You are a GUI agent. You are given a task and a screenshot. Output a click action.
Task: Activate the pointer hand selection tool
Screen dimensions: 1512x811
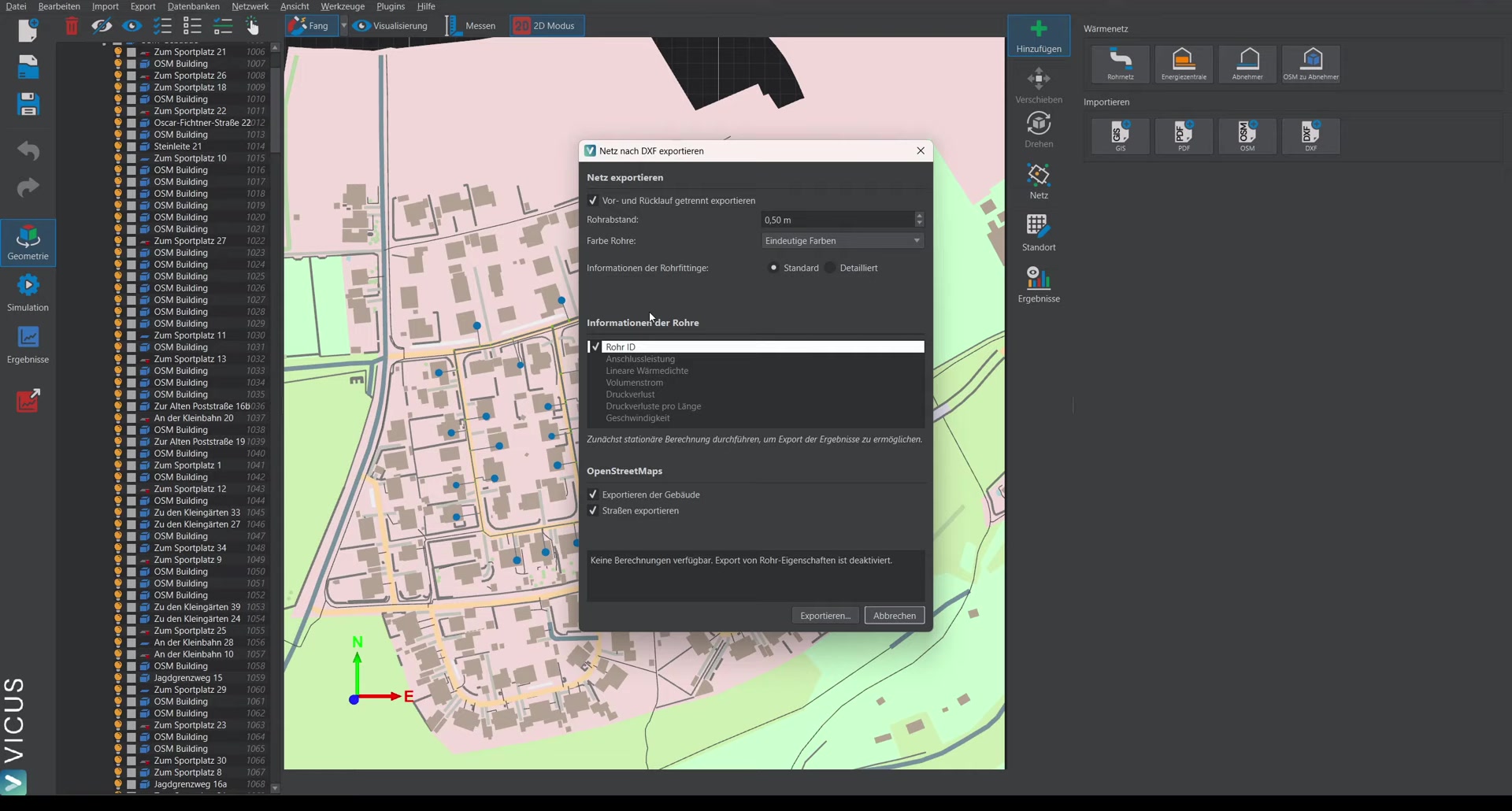[252, 26]
